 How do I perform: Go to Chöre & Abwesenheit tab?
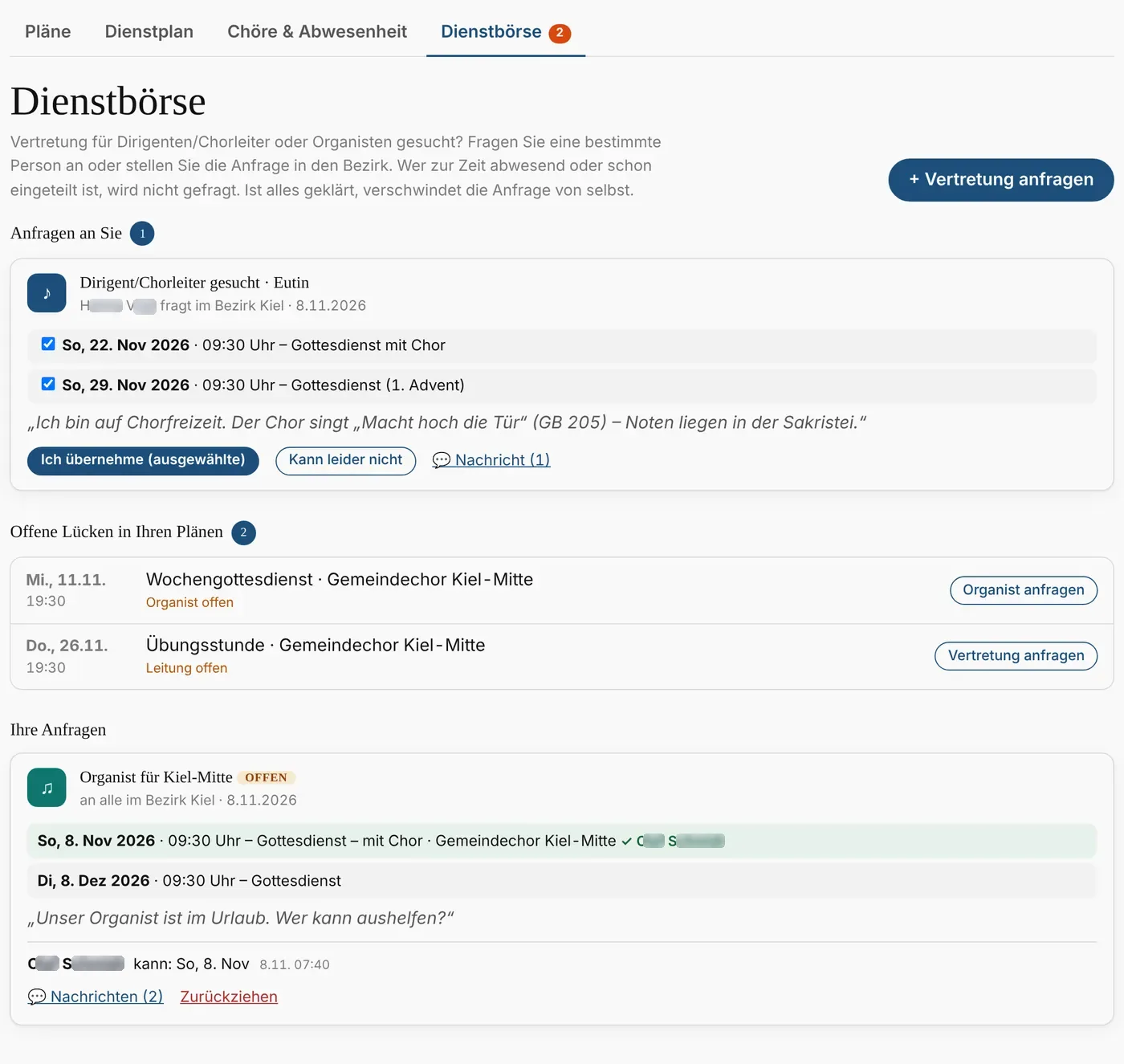[317, 32]
